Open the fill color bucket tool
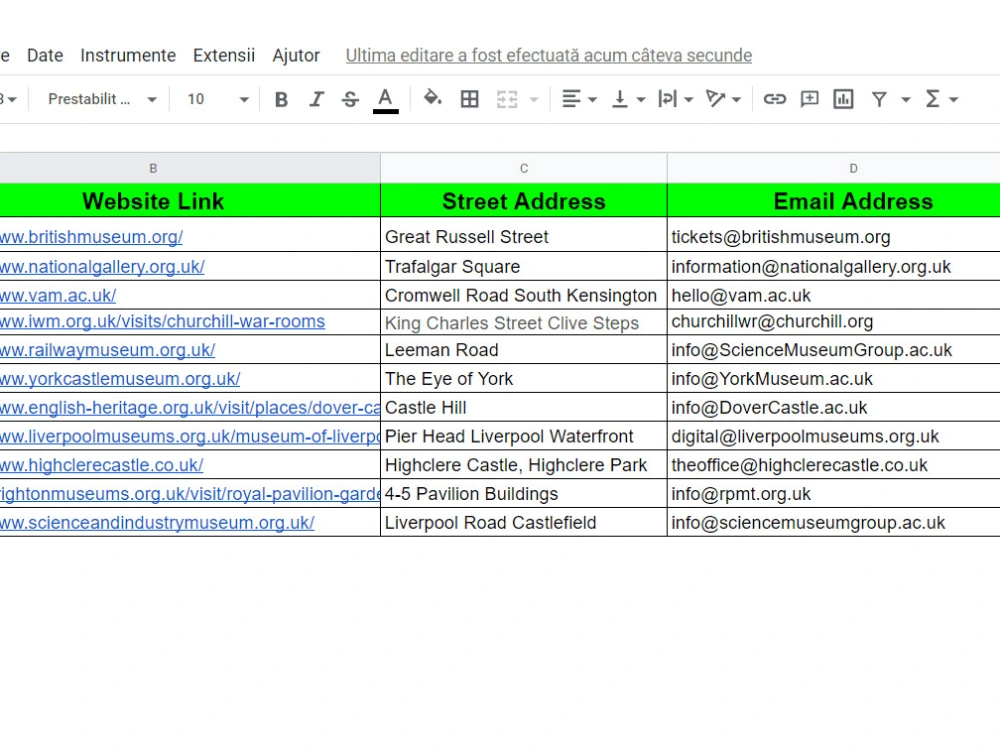1000x750 pixels. 433,99
